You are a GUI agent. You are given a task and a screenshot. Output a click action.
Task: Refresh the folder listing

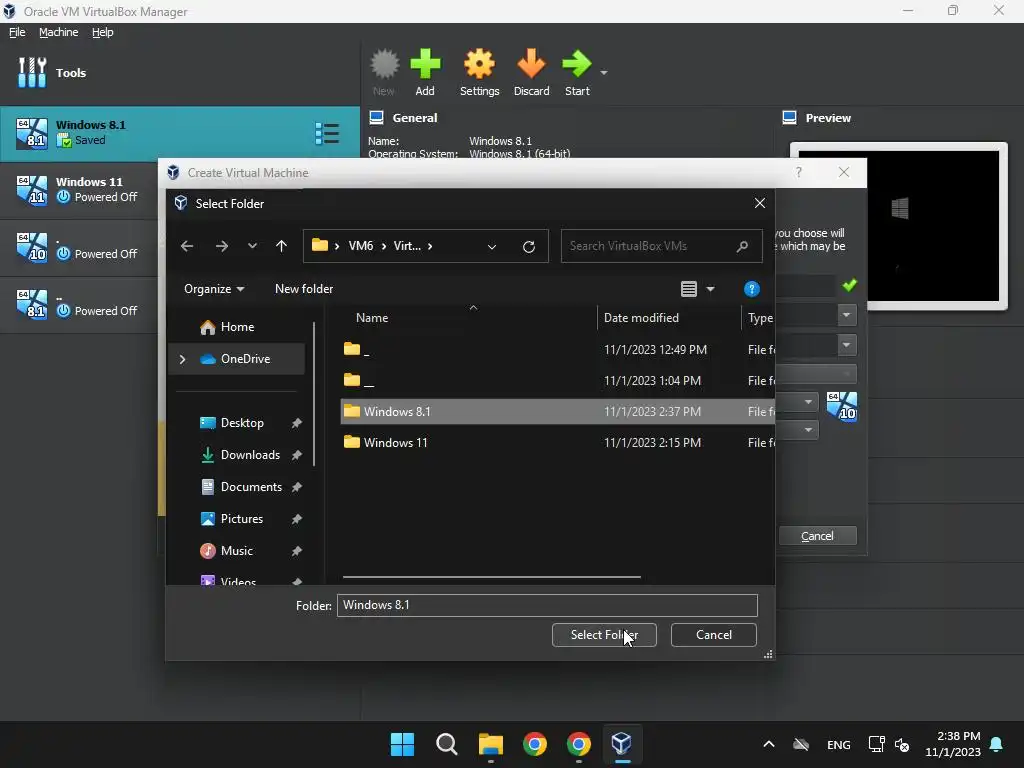coord(529,246)
